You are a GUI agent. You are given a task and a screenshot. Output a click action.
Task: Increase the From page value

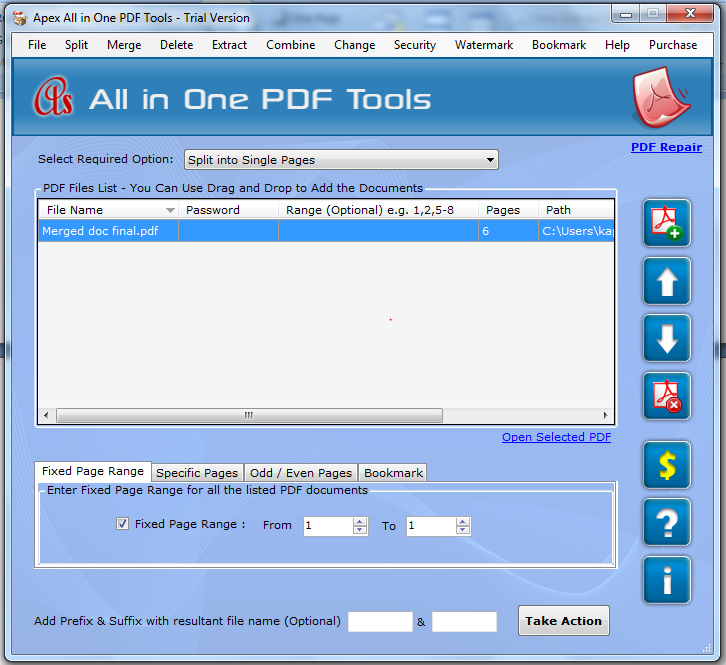tap(360, 521)
